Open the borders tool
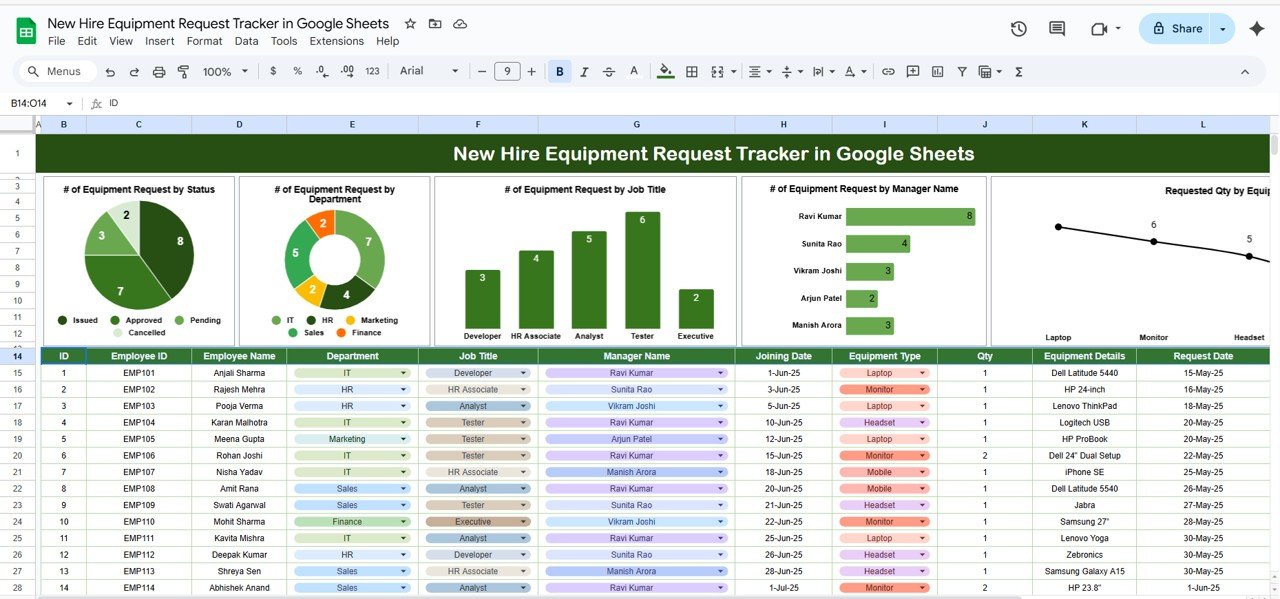 (691, 72)
